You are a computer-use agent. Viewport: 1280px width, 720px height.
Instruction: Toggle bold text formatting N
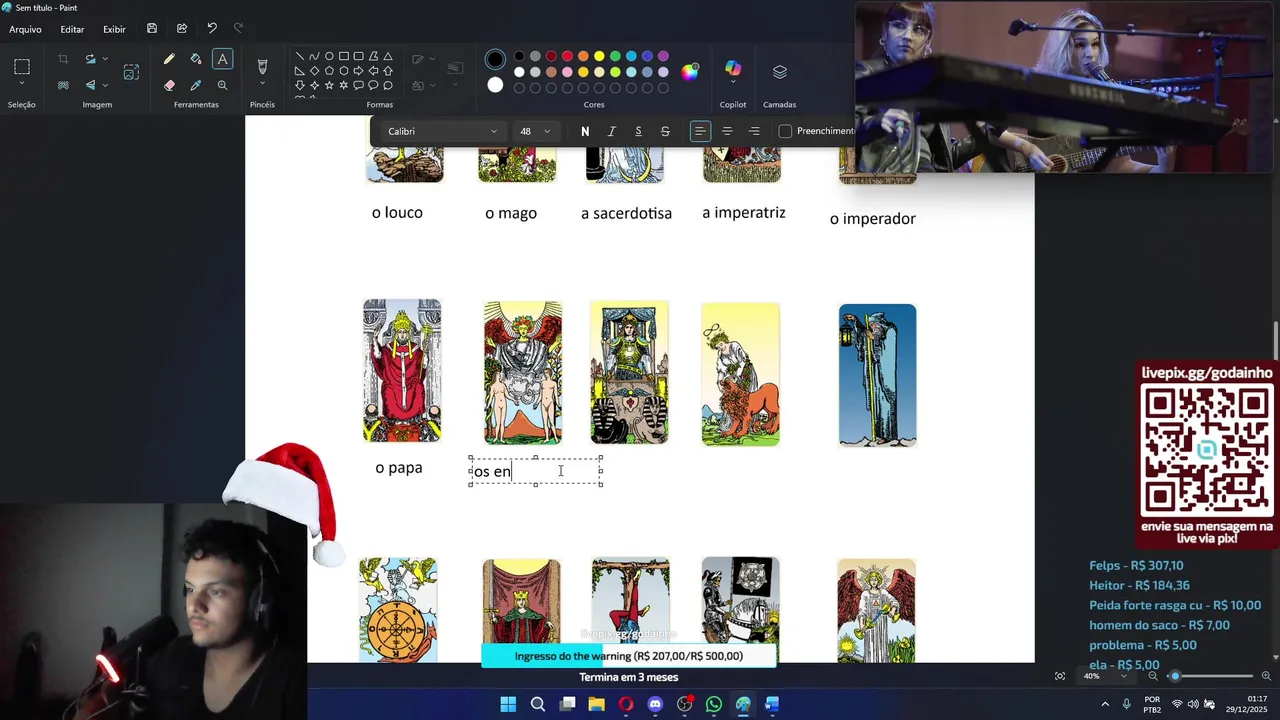pyautogui.click(x=585, y=131)
